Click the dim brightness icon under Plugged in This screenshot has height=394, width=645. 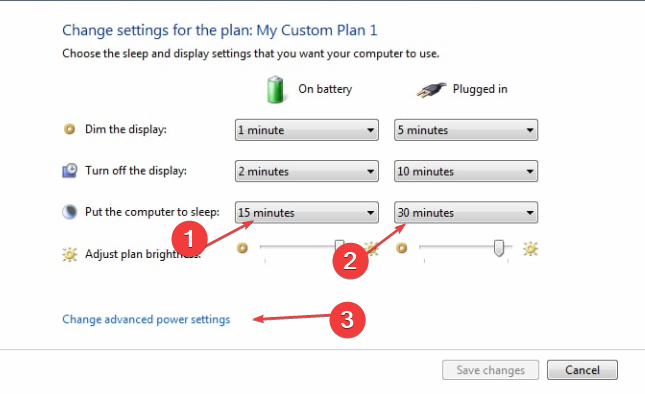[x=401, y=248]
